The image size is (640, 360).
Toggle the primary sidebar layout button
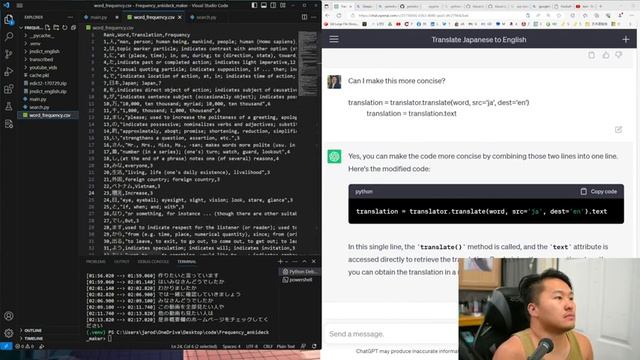[x=254, y=5]
